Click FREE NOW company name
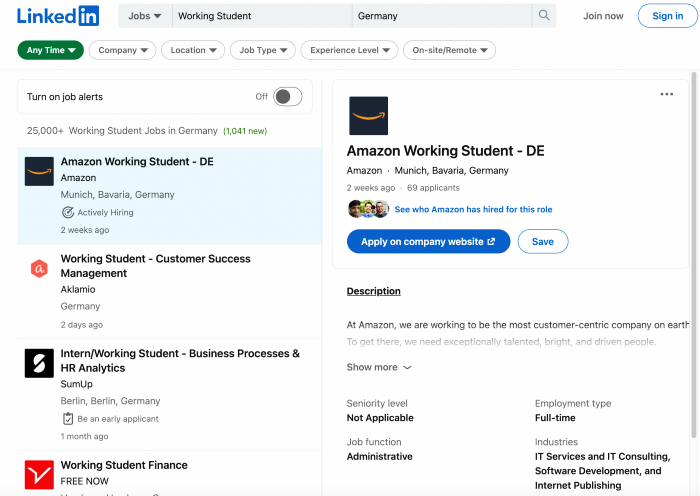This screenshot has height=496, width=700. pyautogui.click(x=84, y=481)
